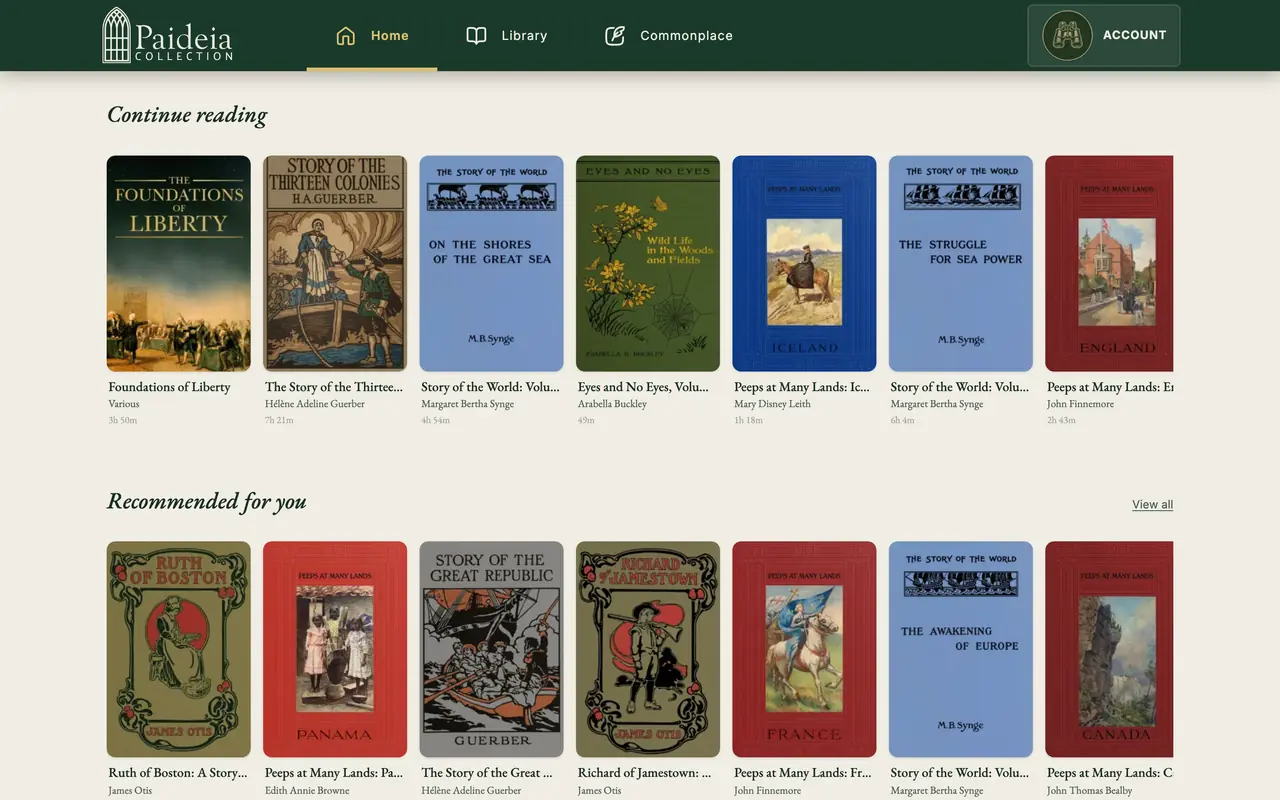The image size is (1280, 800).
Task: Click the Commonplace pen icon
Action: coord(615,35)
